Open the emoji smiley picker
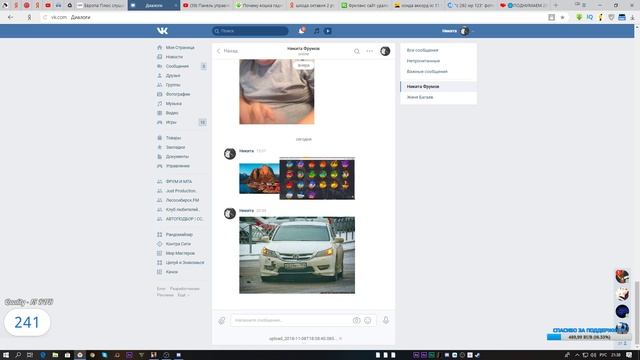The width and height of the screenshot is (640, 360). pos(368,320)
